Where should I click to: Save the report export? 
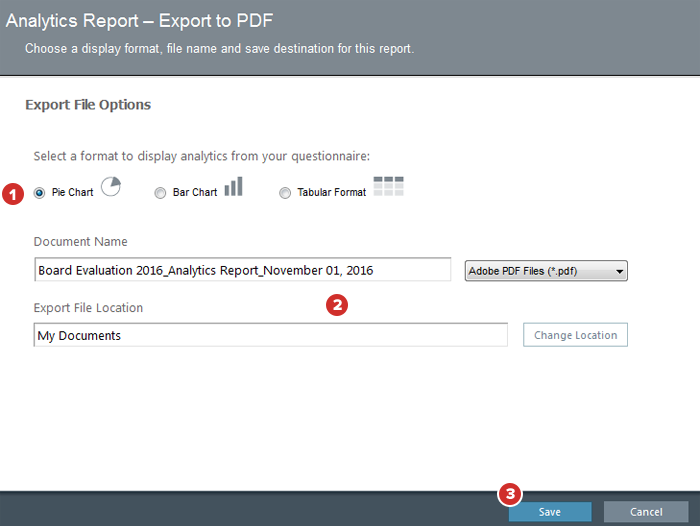tap(549, 512)
